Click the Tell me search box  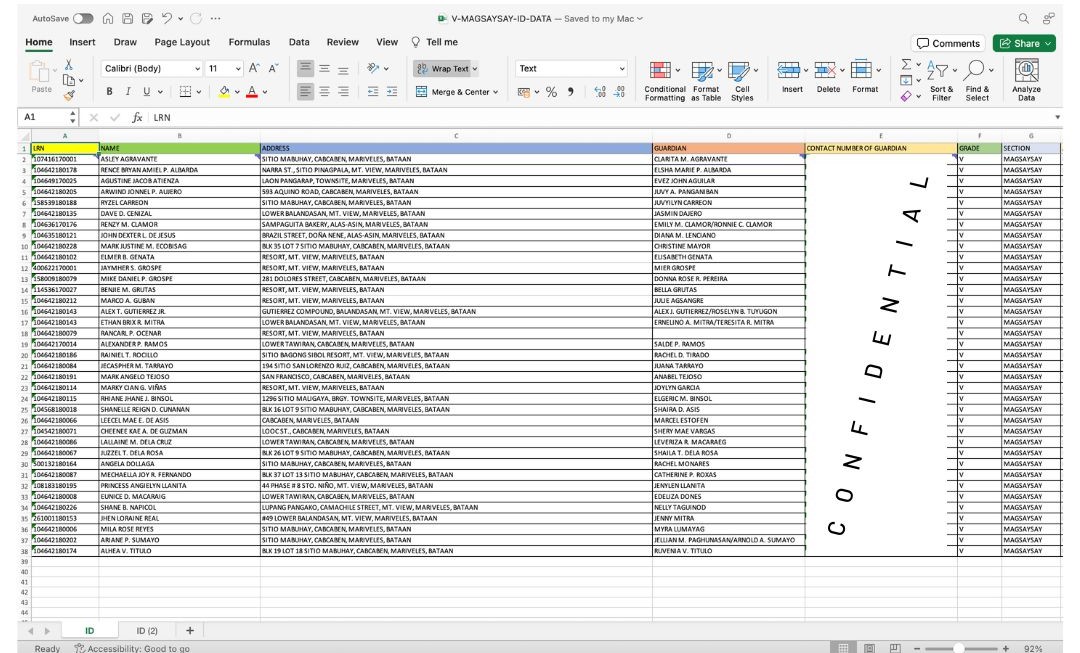(x=435, y=42)
